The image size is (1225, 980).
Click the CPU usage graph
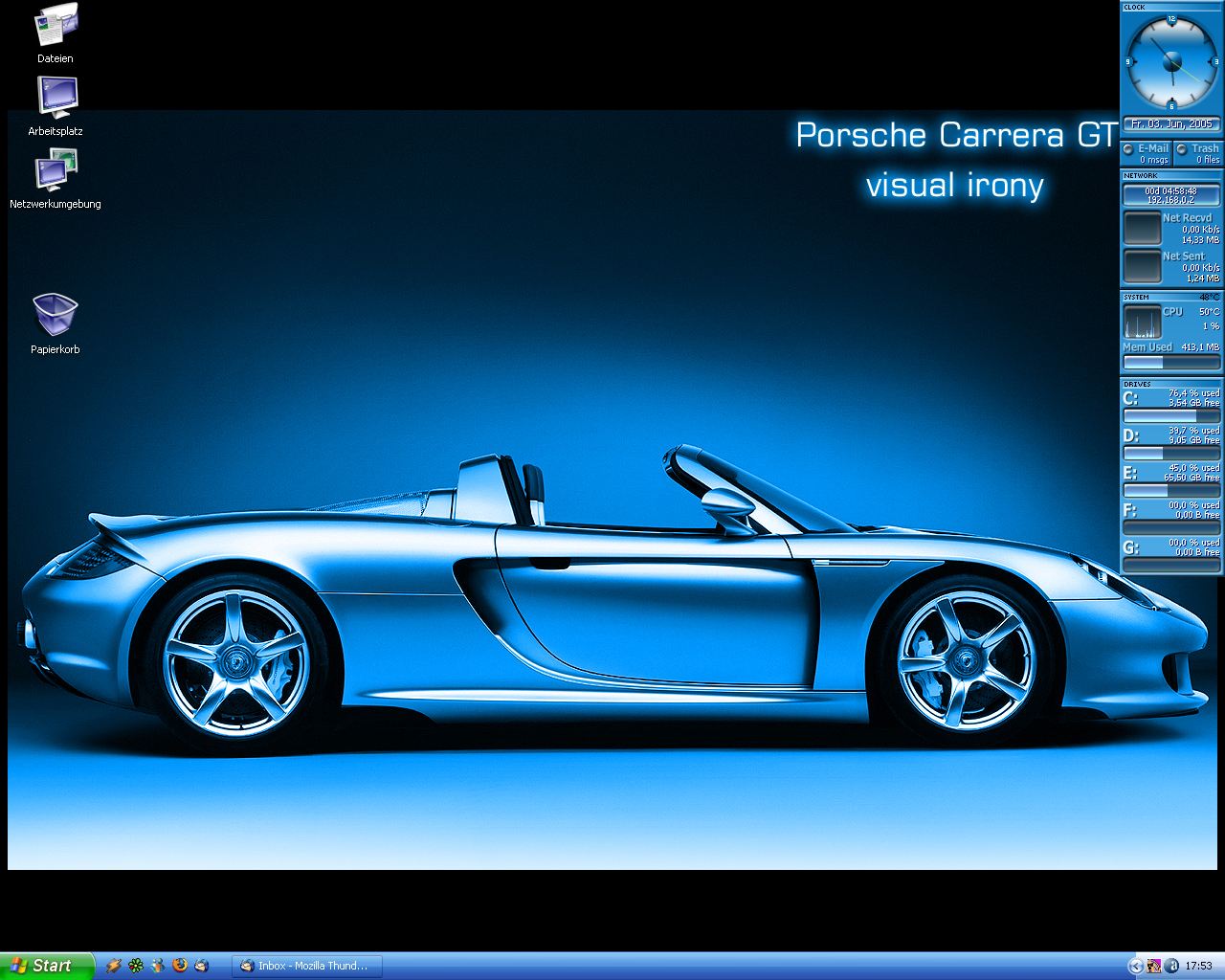(1142, 322)
